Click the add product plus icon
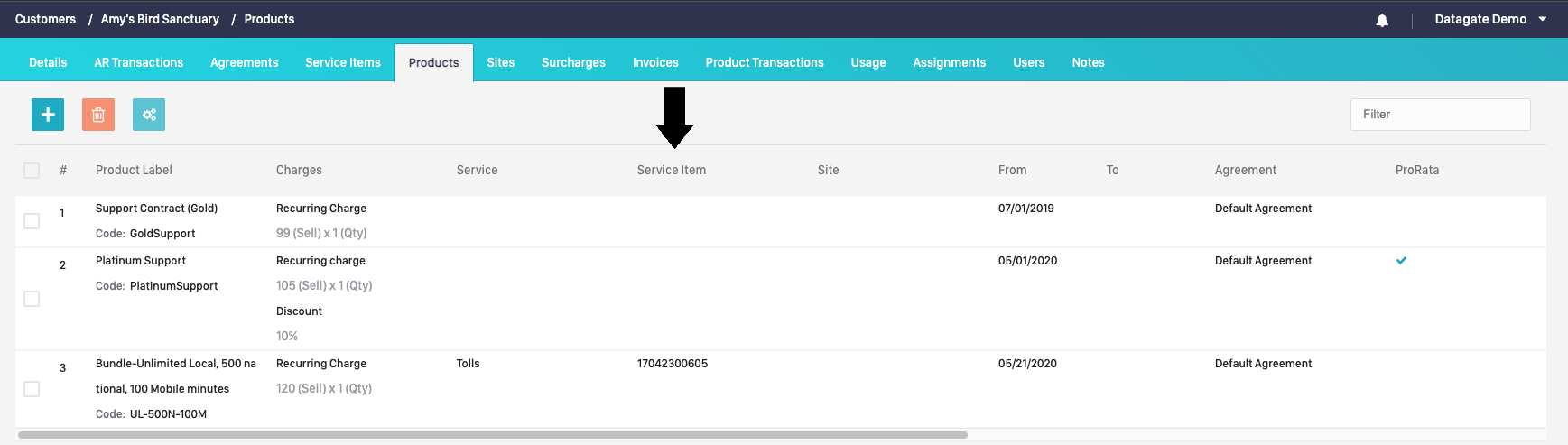Image resolution: width=1568 pixels, height=445 pixels. (48, 115)
